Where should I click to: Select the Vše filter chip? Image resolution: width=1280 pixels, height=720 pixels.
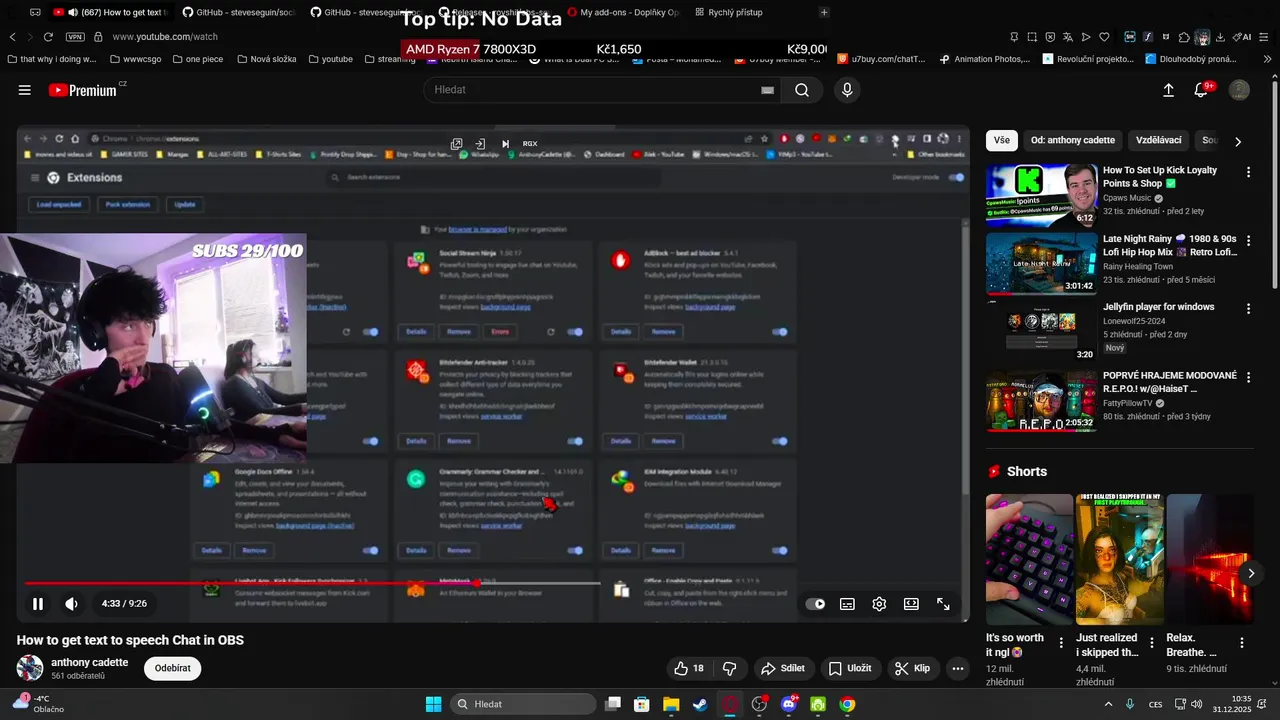pyautogui.click(x=1001, y=141)
